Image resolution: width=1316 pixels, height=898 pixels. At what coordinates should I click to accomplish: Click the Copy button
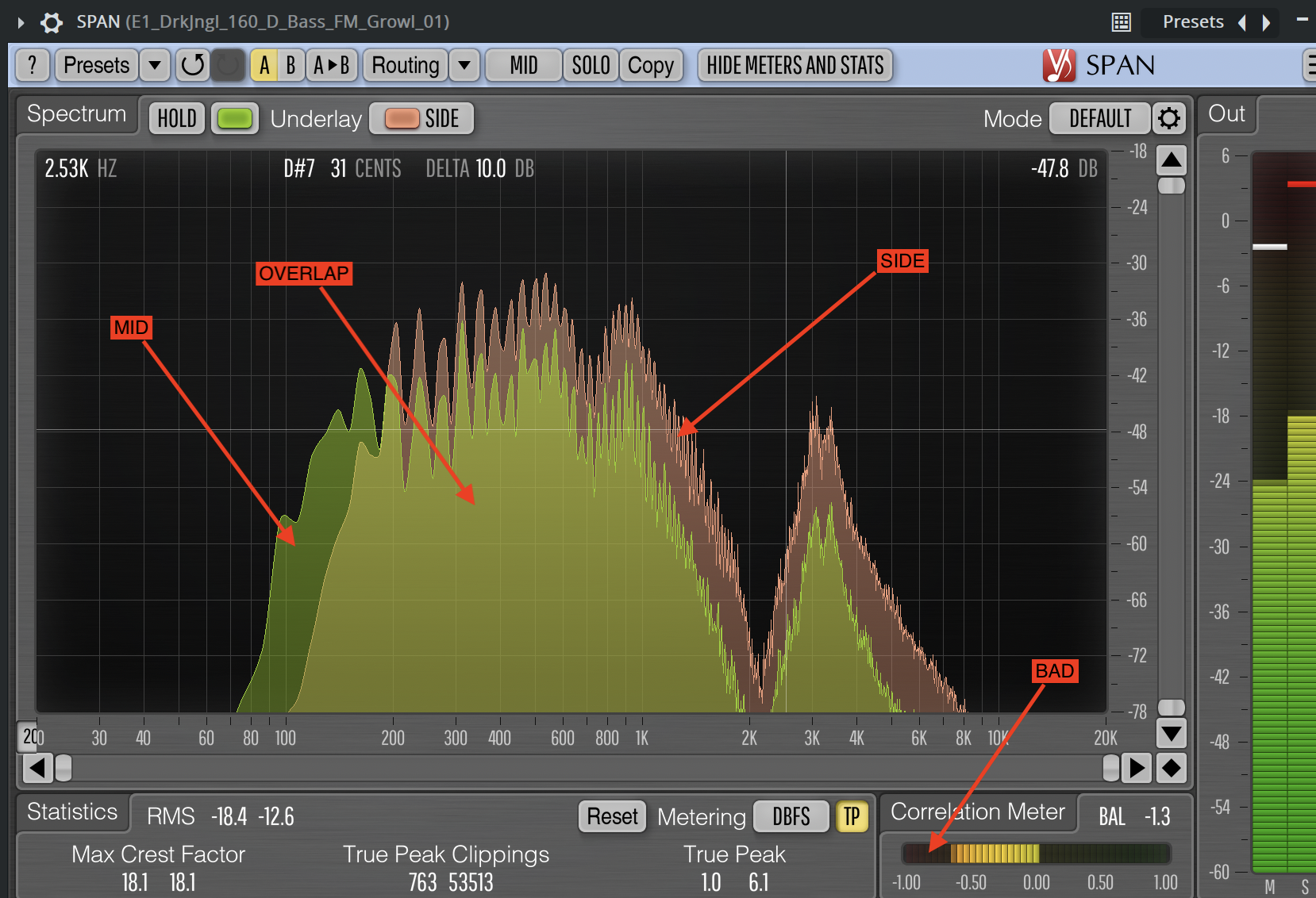651,65
